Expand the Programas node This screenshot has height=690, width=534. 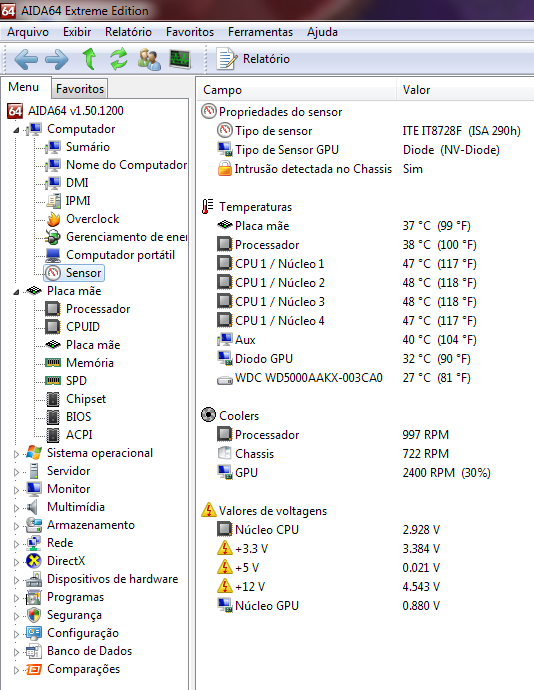[16, 598]
